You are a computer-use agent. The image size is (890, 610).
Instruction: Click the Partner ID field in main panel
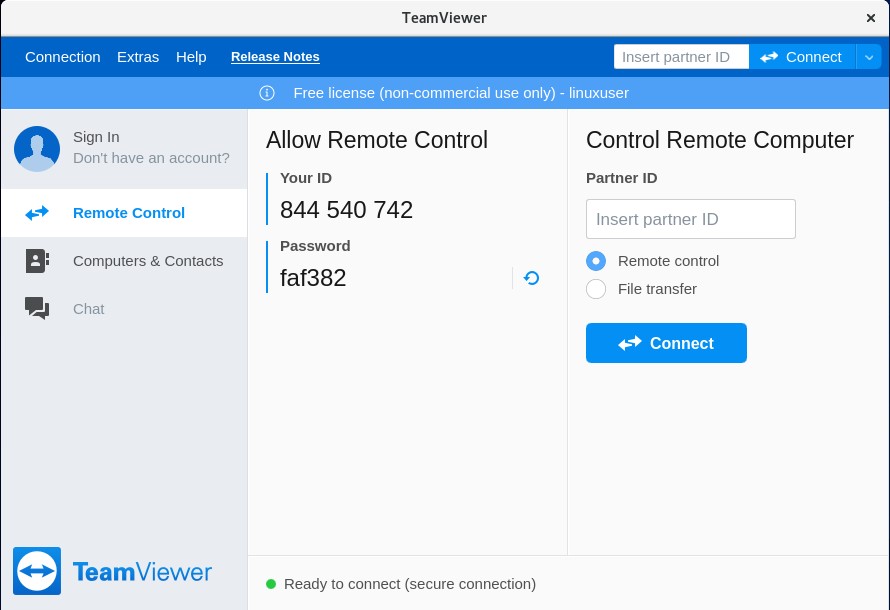(x=690, y=219)
